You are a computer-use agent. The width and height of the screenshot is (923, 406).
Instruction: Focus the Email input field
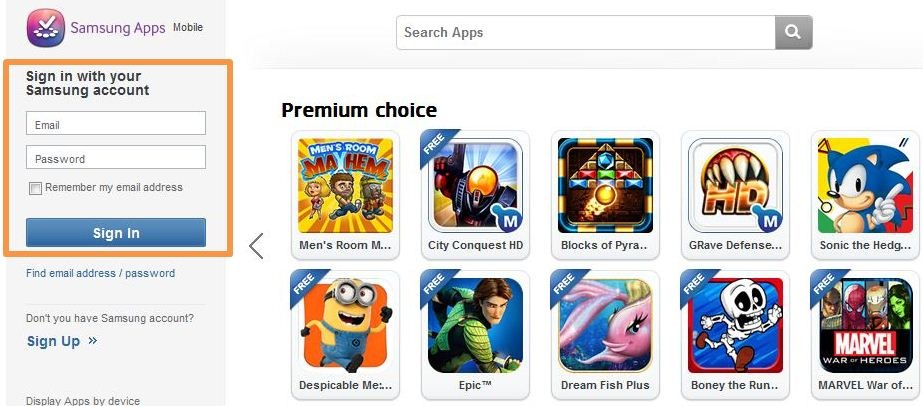(x=116, y=123)
